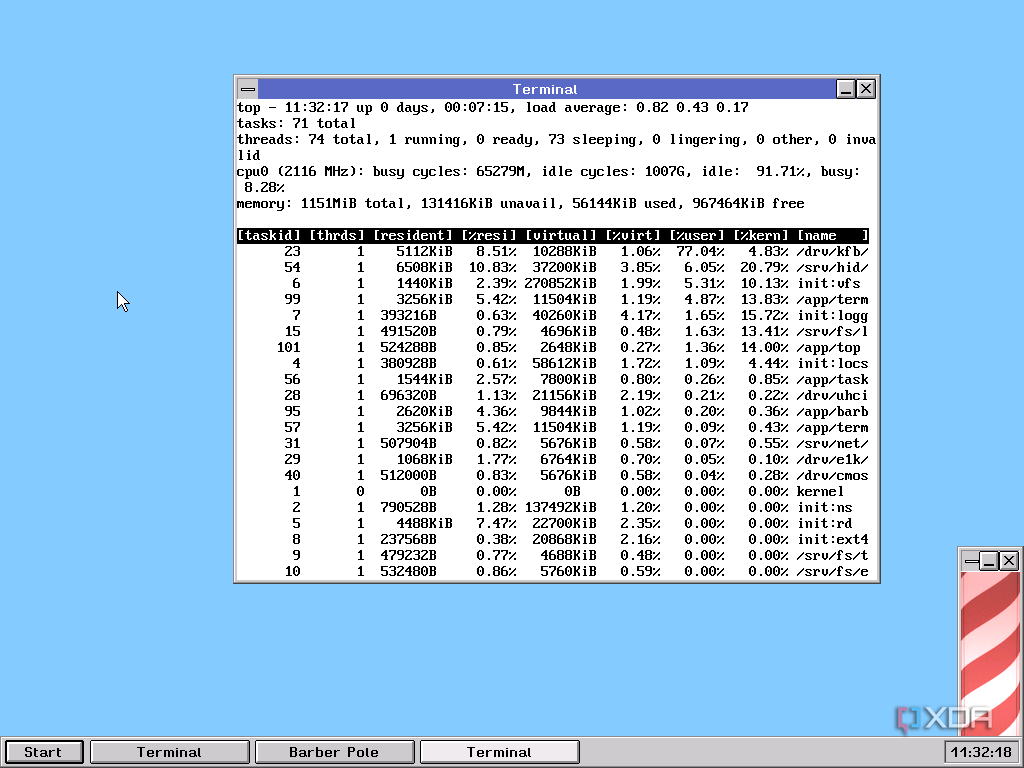Select the /srv/net/ process name
Screen dimensions: 1024x768
tap(833, 443)
